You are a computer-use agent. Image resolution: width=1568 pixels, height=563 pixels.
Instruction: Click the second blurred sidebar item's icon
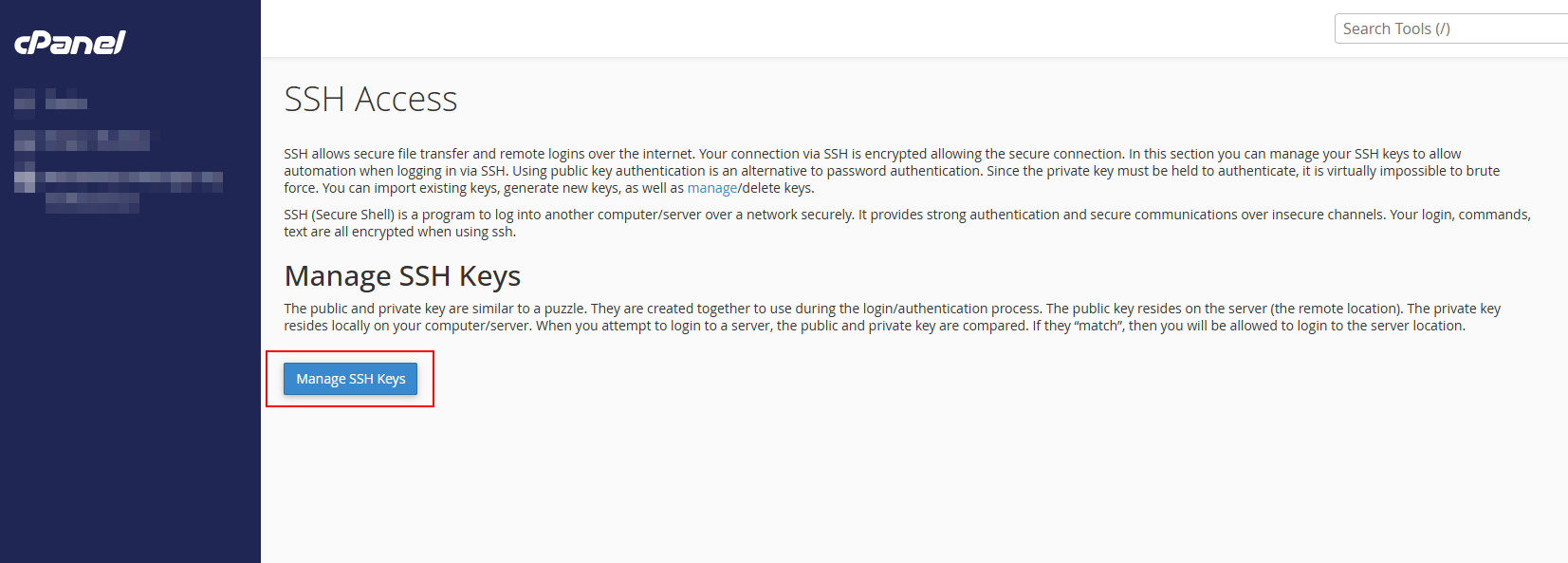25,141
